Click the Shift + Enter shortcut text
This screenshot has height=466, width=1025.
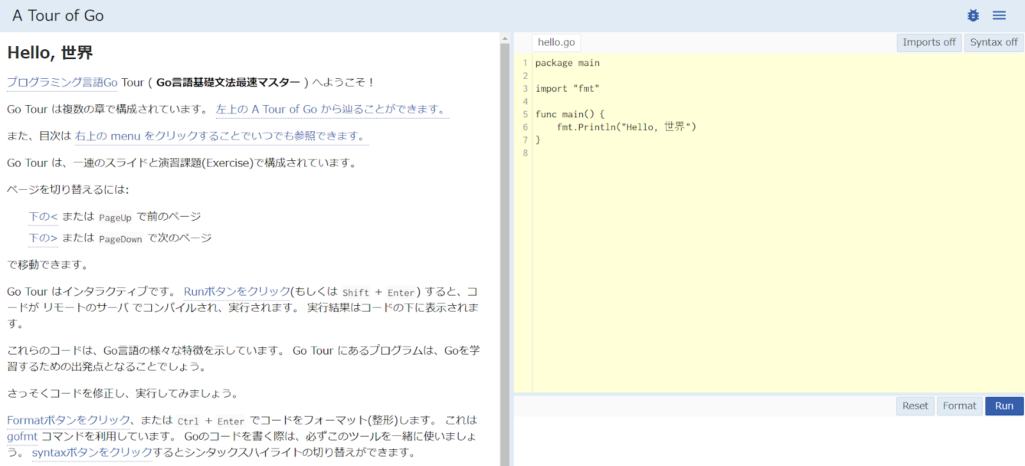(x=378, y=292)
